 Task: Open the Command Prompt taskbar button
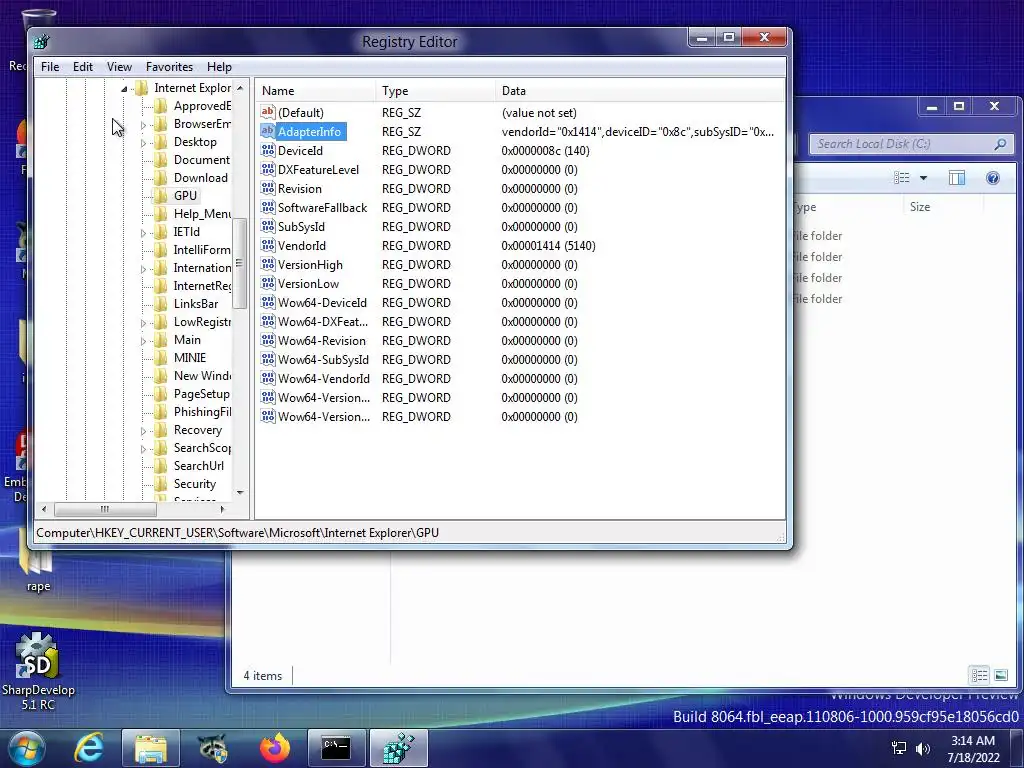(x=336, y=748)
